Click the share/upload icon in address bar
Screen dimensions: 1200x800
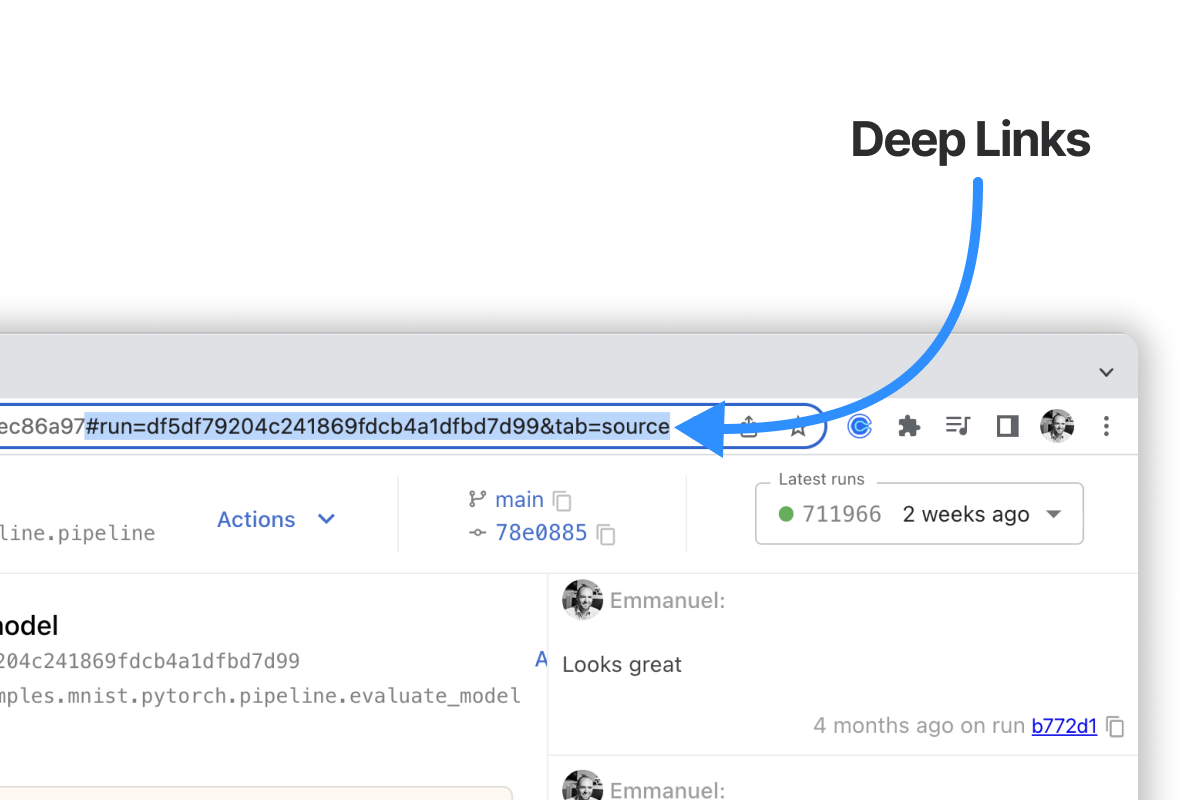748,425
